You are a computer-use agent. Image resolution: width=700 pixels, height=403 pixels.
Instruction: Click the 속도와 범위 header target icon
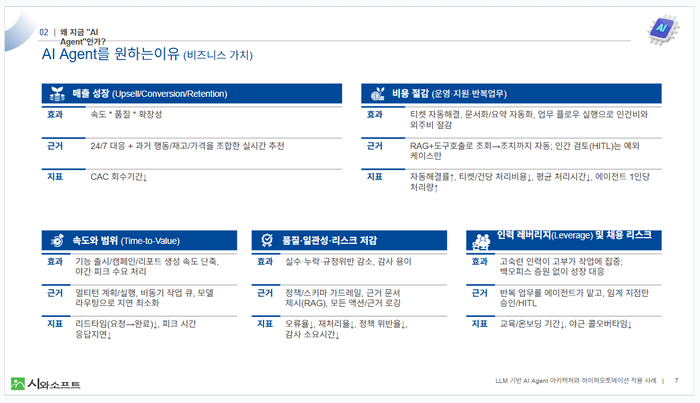(57, 241)
